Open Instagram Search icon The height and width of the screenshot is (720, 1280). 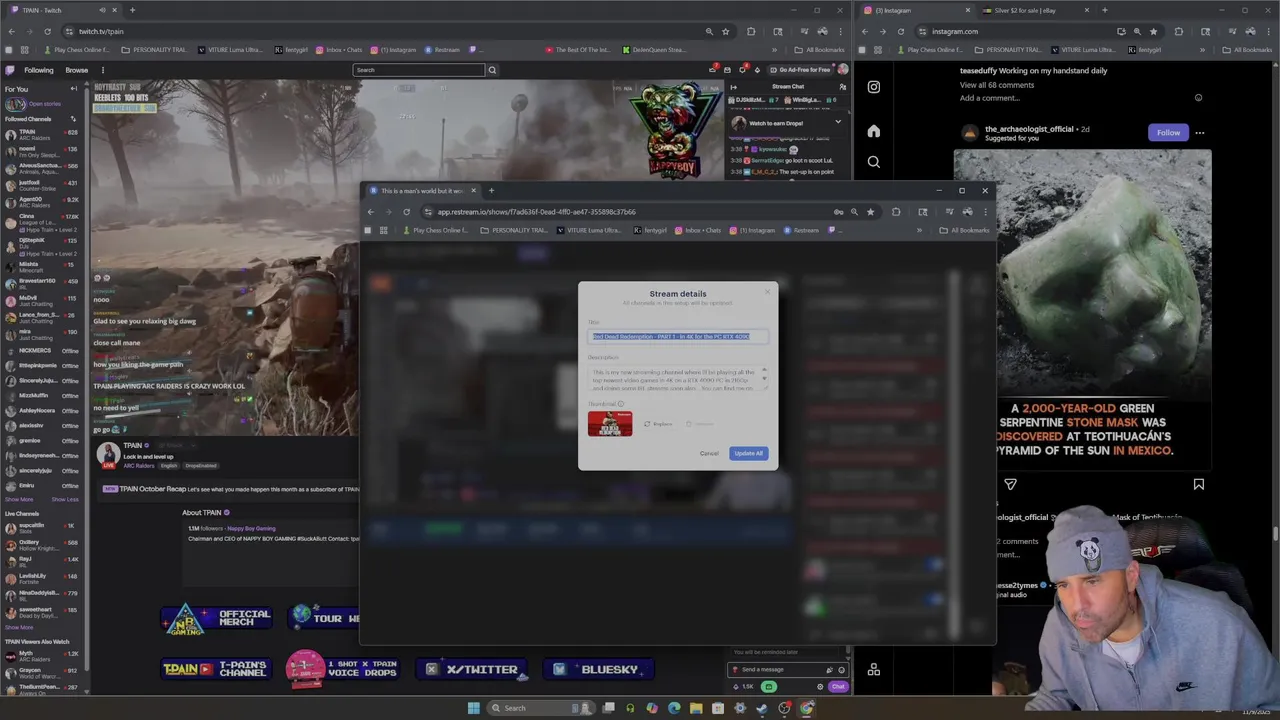pyautogui.click(x=874, y=162)
